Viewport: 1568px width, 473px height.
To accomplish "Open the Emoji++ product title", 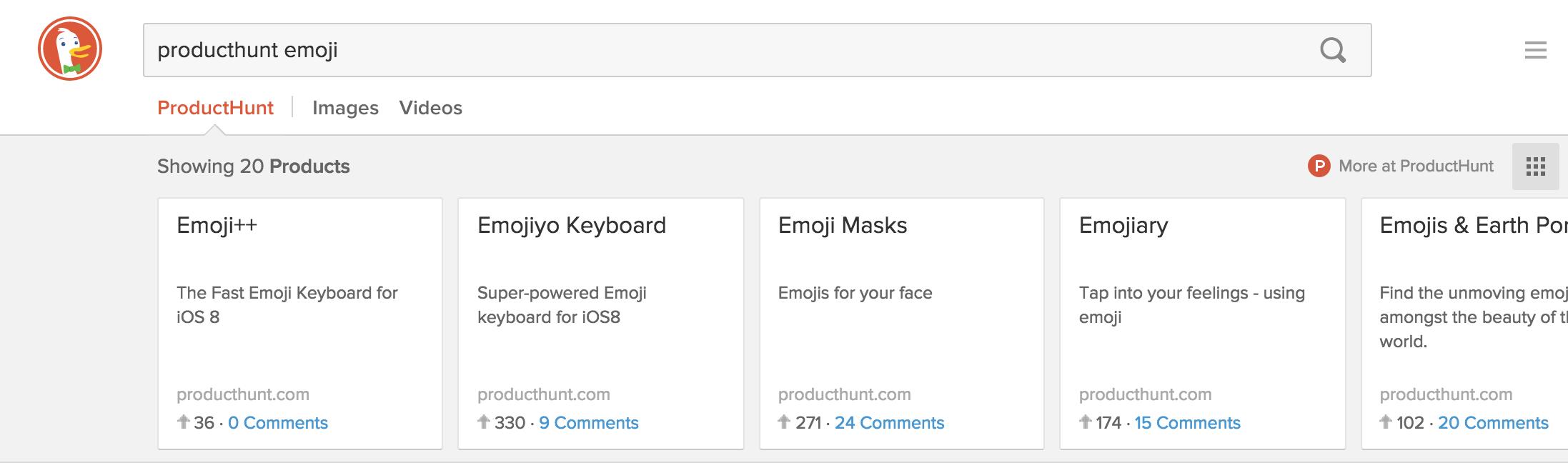I will point(217,225).
